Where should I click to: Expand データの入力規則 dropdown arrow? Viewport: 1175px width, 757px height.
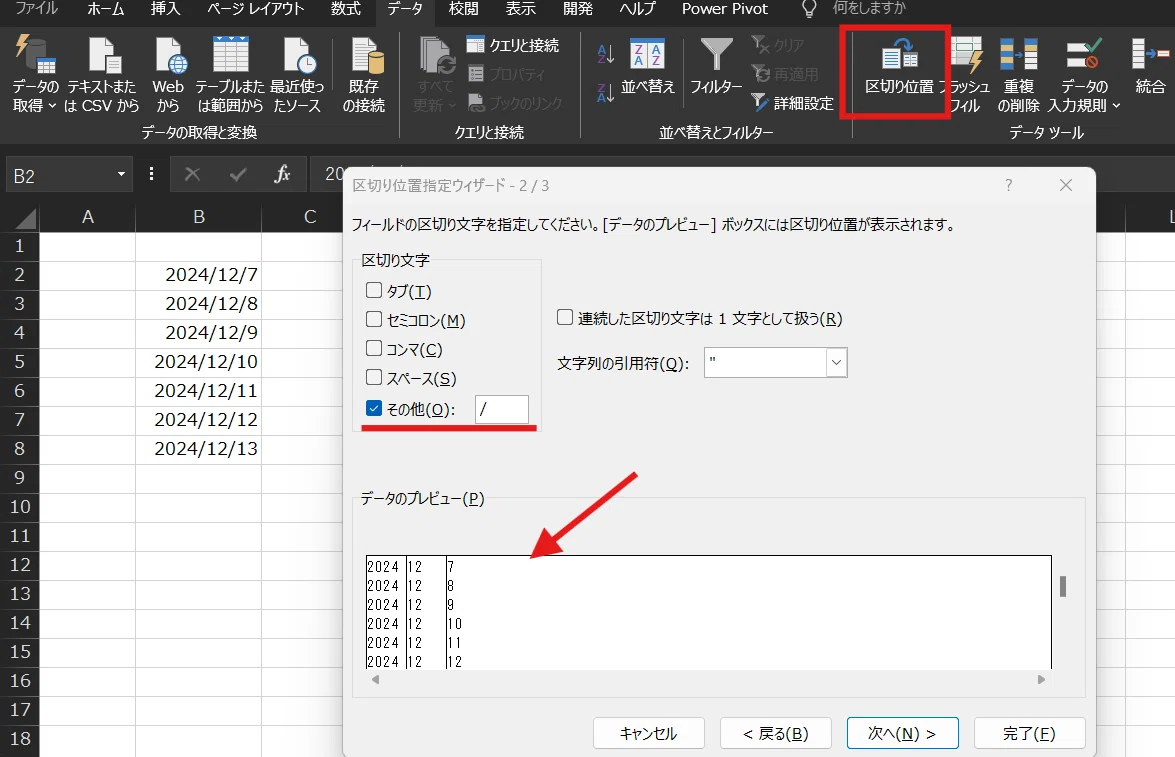coord(1116,106)
